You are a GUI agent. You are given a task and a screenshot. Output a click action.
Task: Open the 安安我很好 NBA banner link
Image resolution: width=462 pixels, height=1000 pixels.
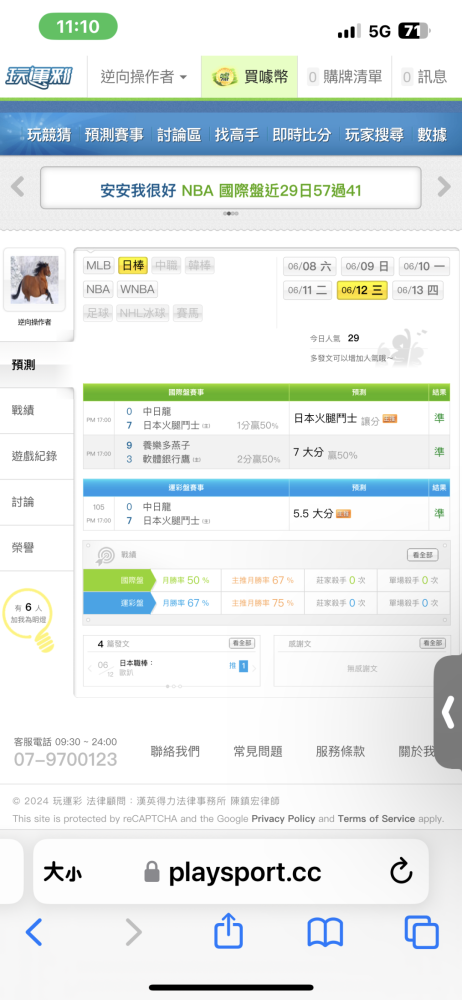point(230,190)
